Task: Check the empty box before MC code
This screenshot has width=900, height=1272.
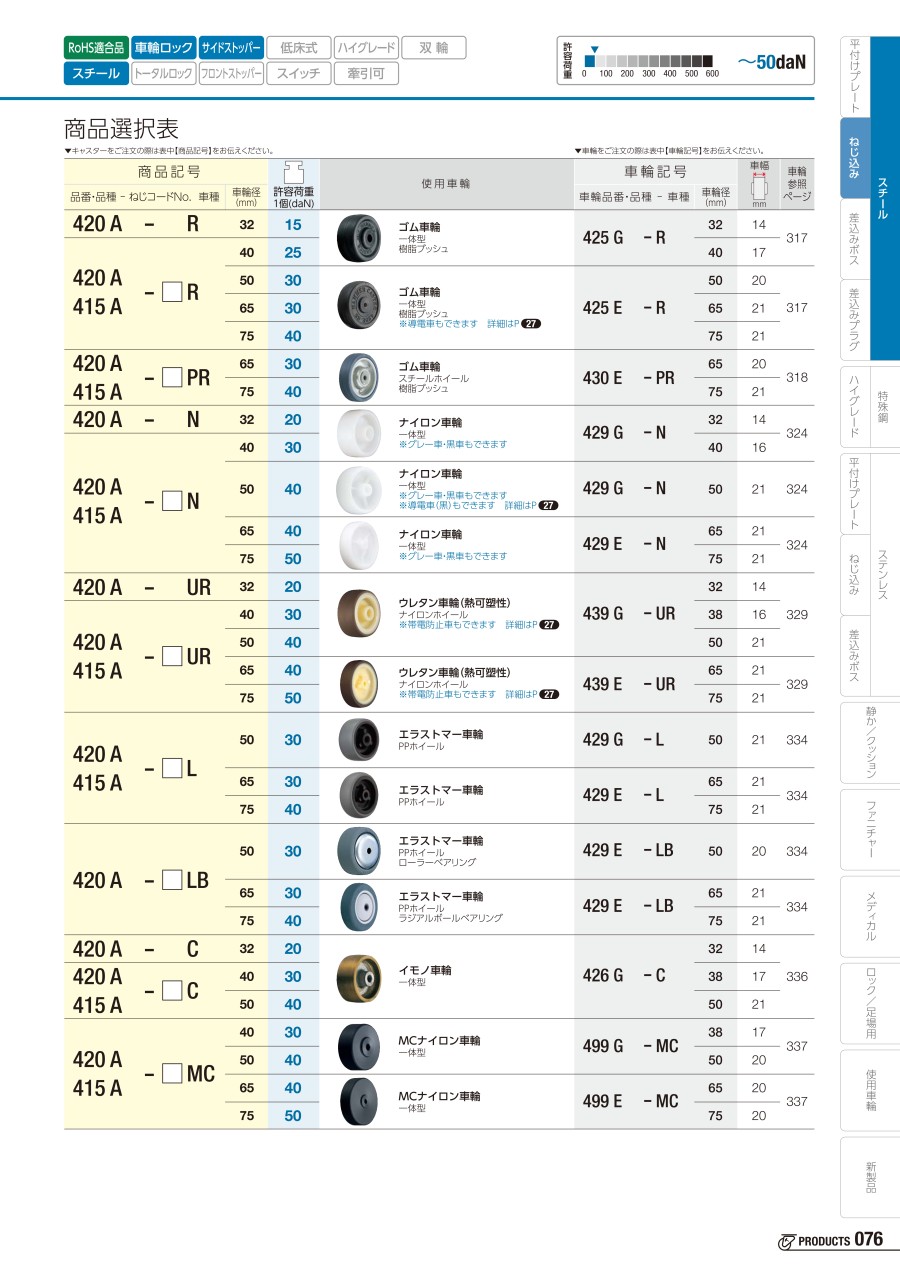Action: pos(172,1073)
